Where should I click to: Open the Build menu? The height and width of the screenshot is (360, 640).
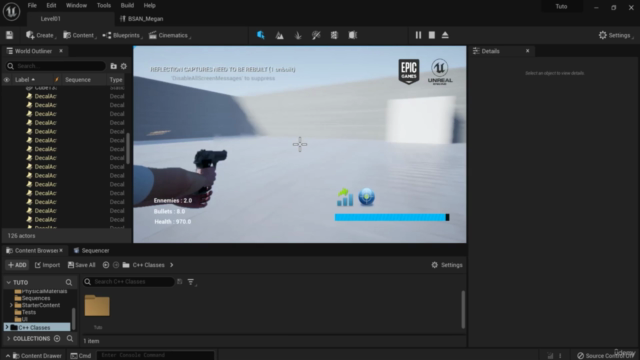pyautogui.click(x=127, y=5)
